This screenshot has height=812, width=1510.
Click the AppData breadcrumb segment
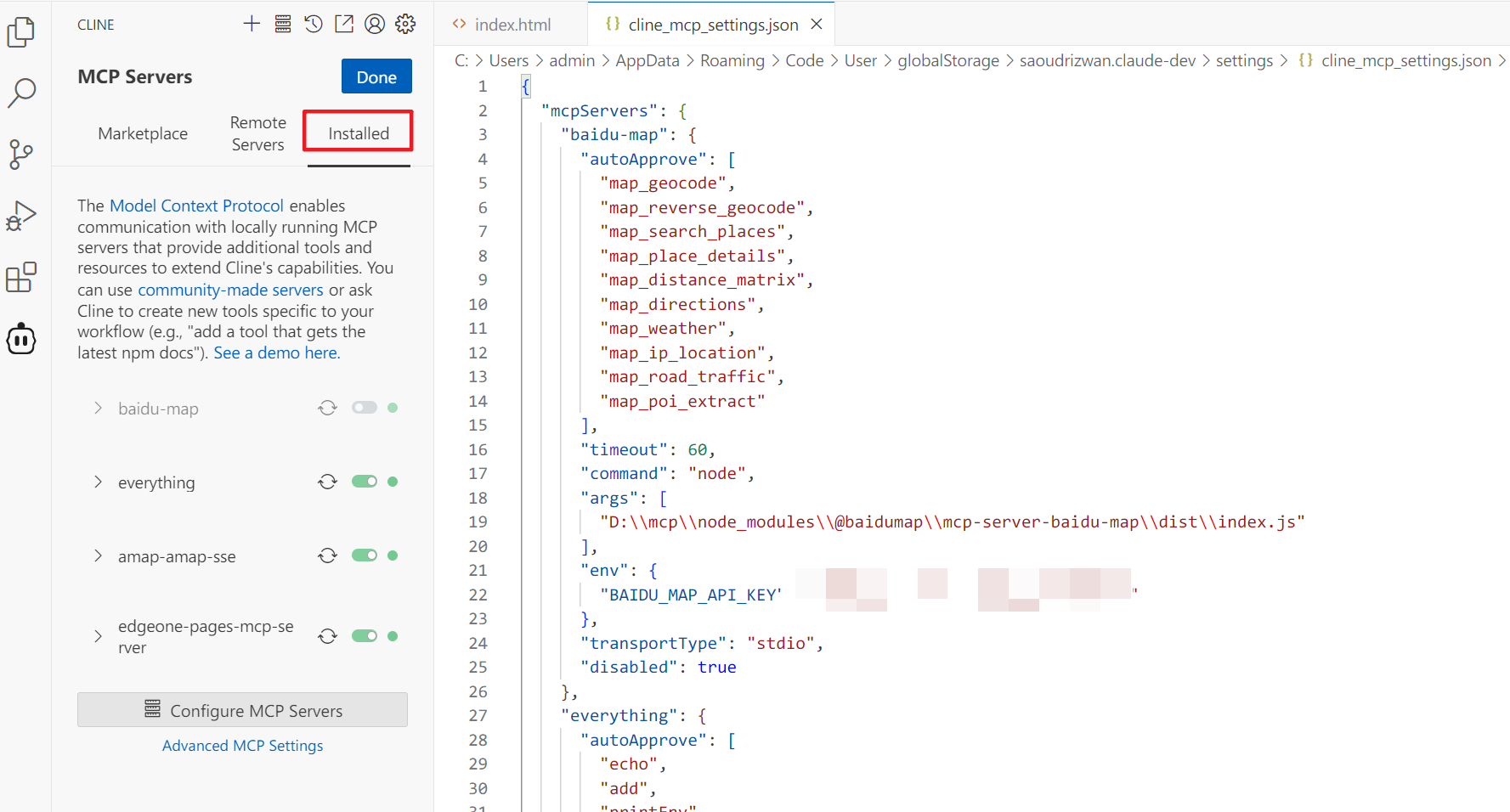(x=648, y=60)
